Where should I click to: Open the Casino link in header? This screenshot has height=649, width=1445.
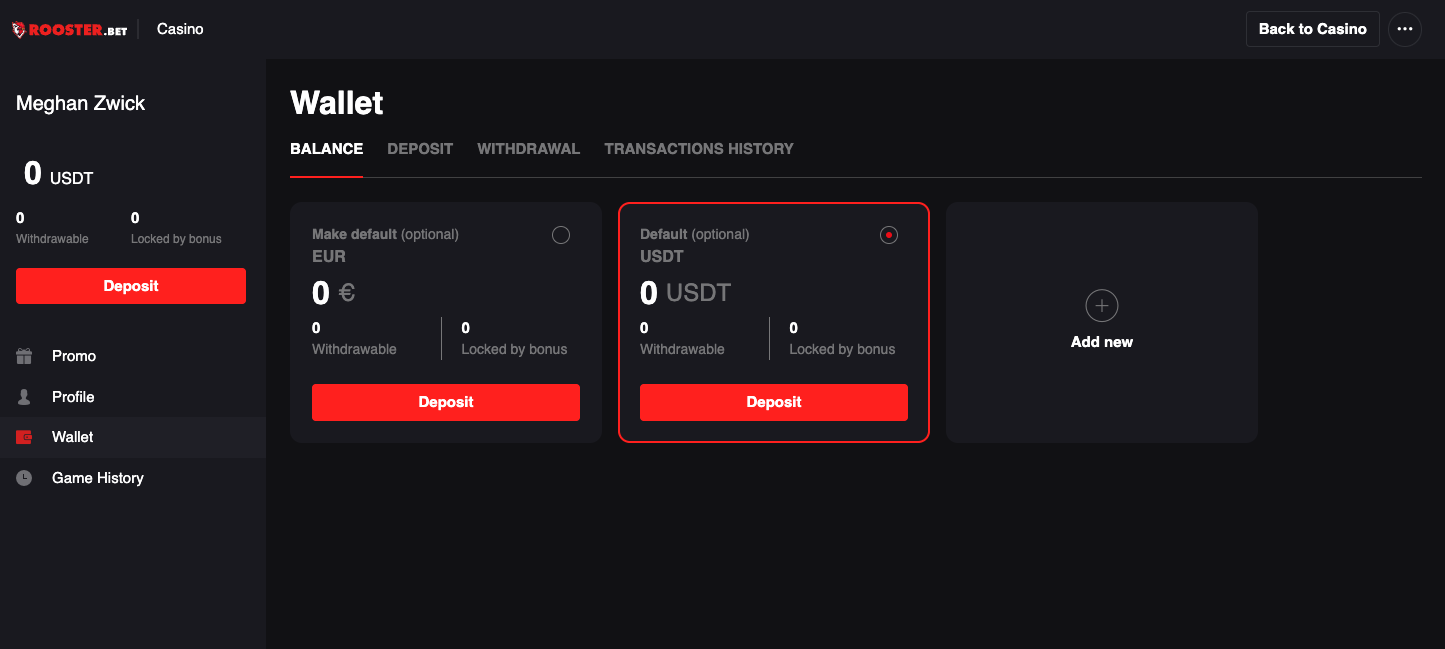(x=180, y=29)
